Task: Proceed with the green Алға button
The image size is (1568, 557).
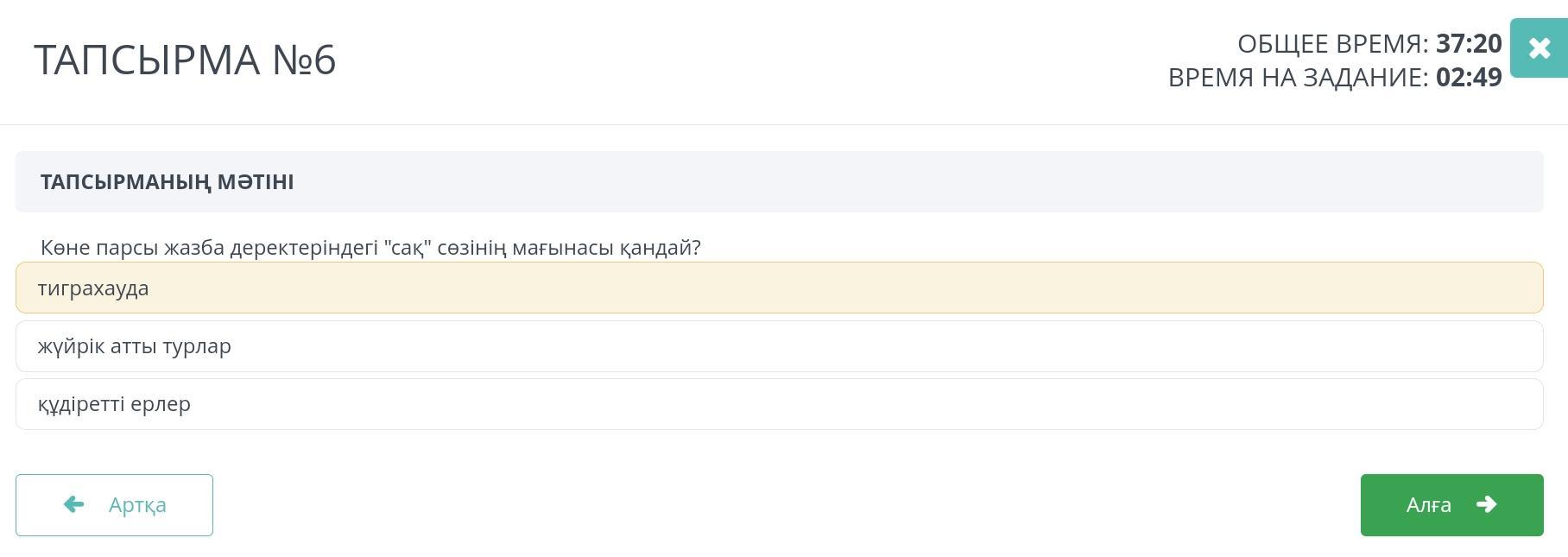Action: pos(1451,505)
